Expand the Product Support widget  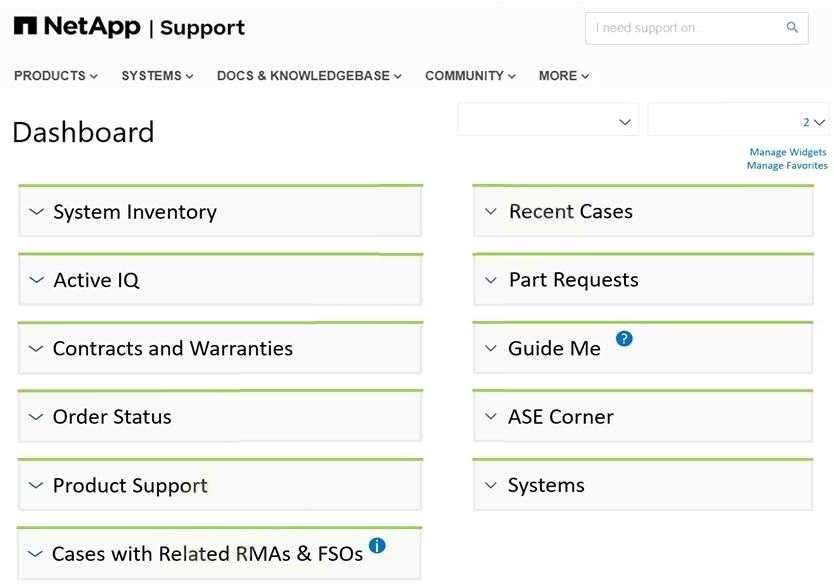[36, 485]
